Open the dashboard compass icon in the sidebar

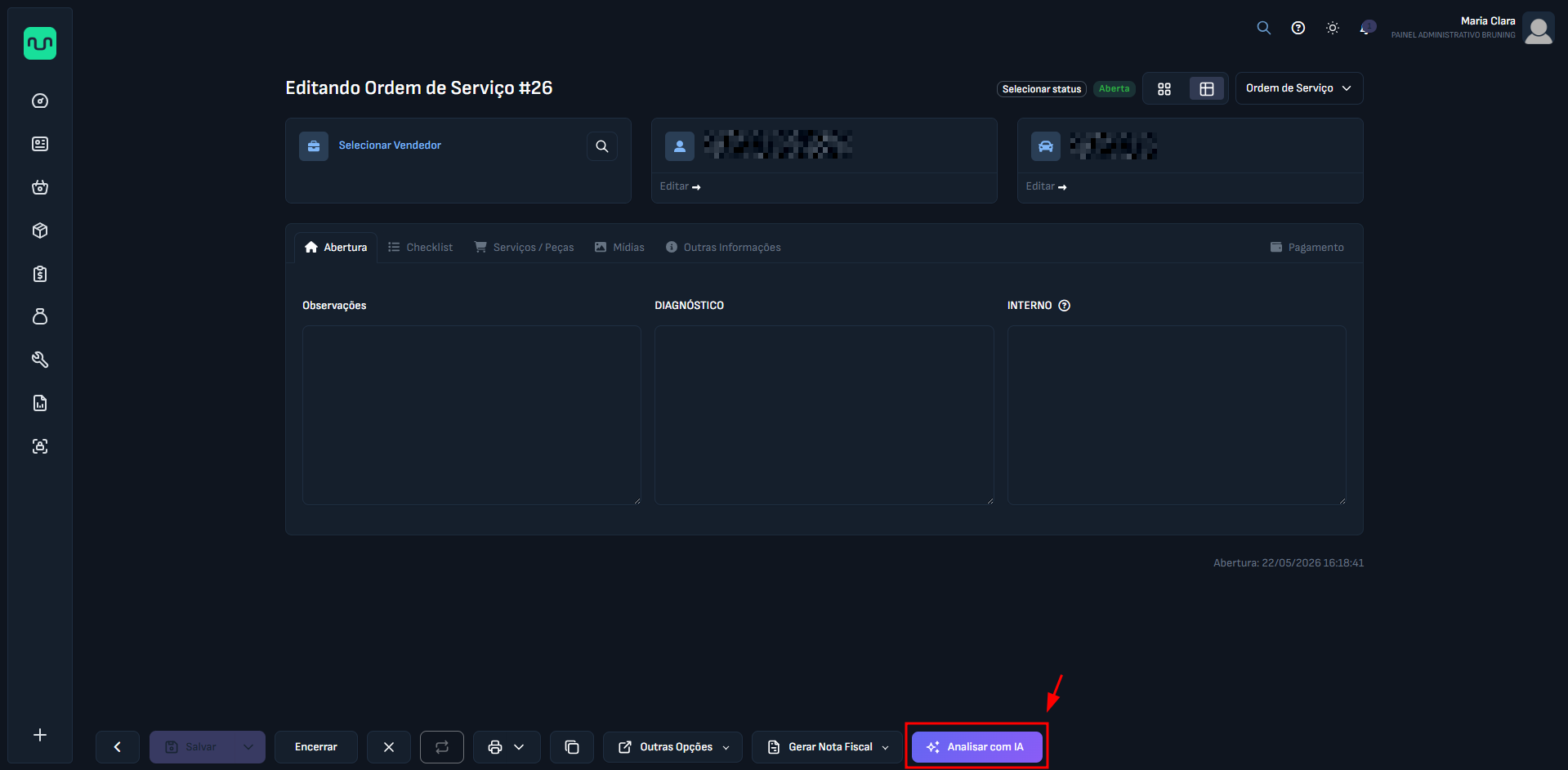40,101
